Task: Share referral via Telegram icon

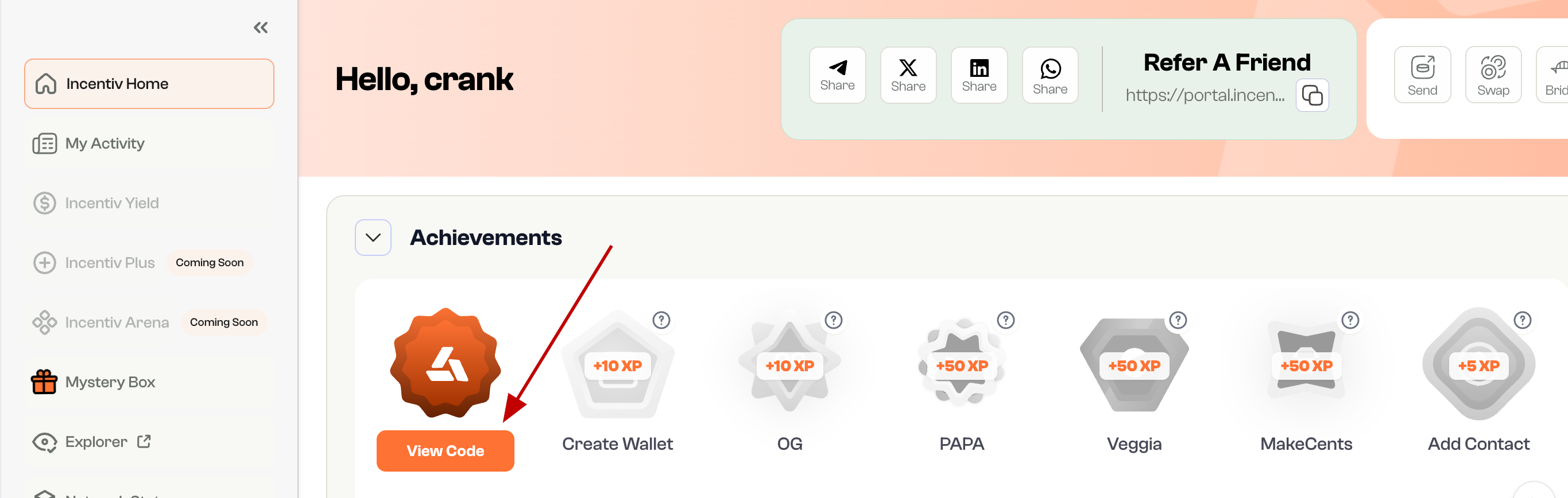Action: coord(837,75)
